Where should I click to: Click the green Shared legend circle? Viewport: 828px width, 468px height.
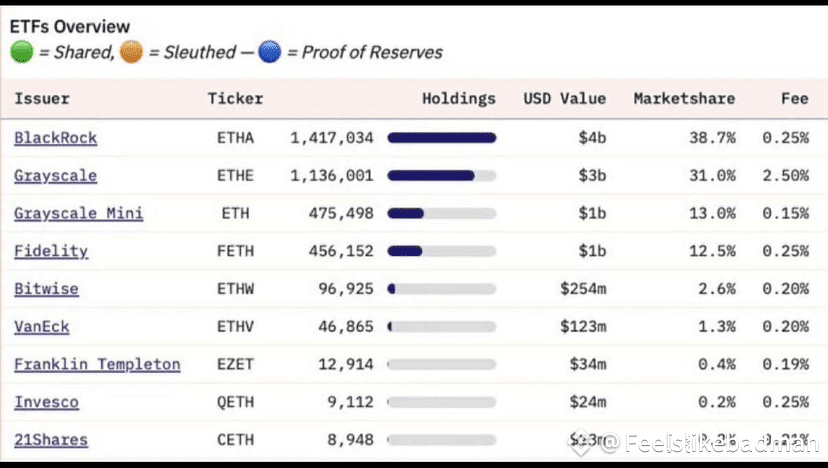point(22,52)
